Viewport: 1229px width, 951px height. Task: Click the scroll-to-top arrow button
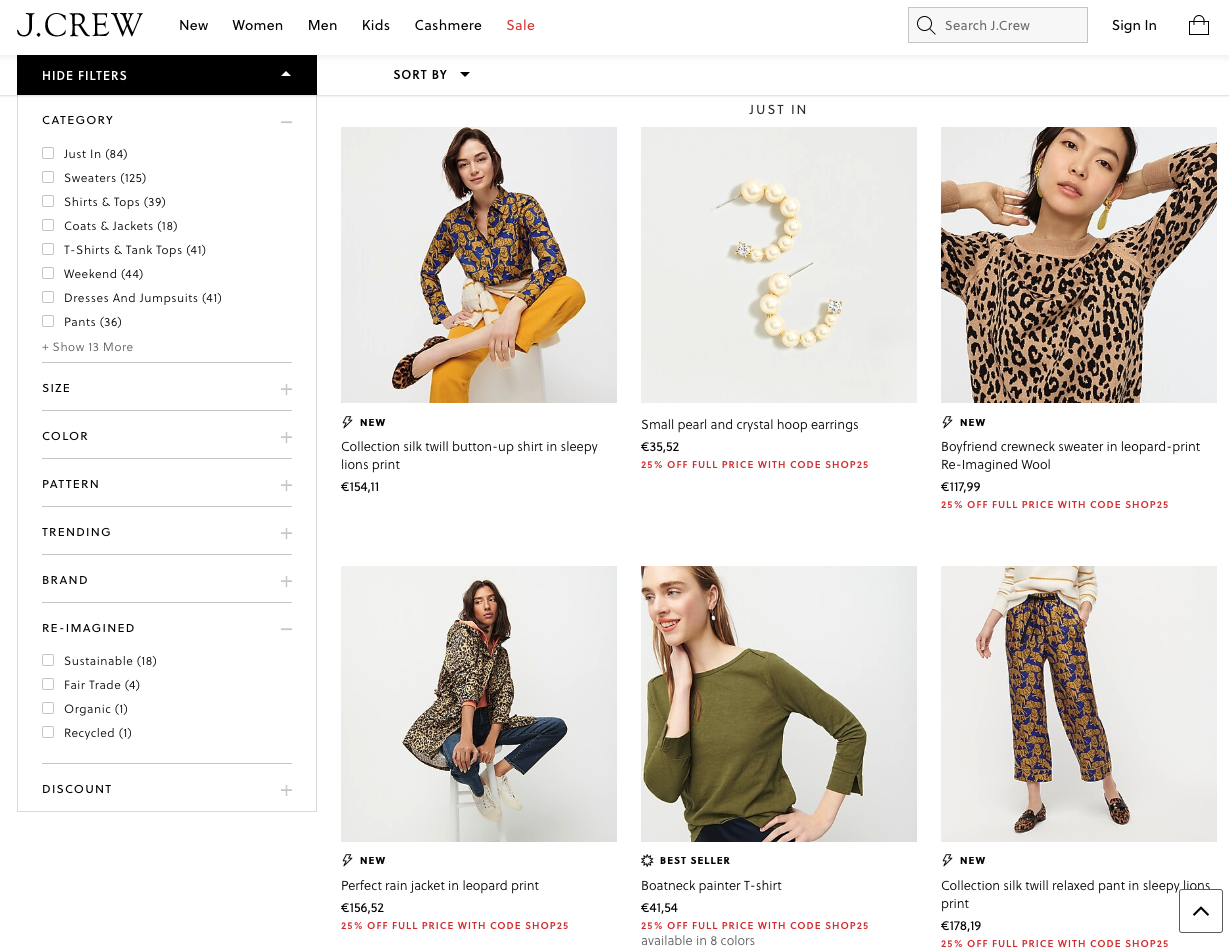(x=1200, y=911)
